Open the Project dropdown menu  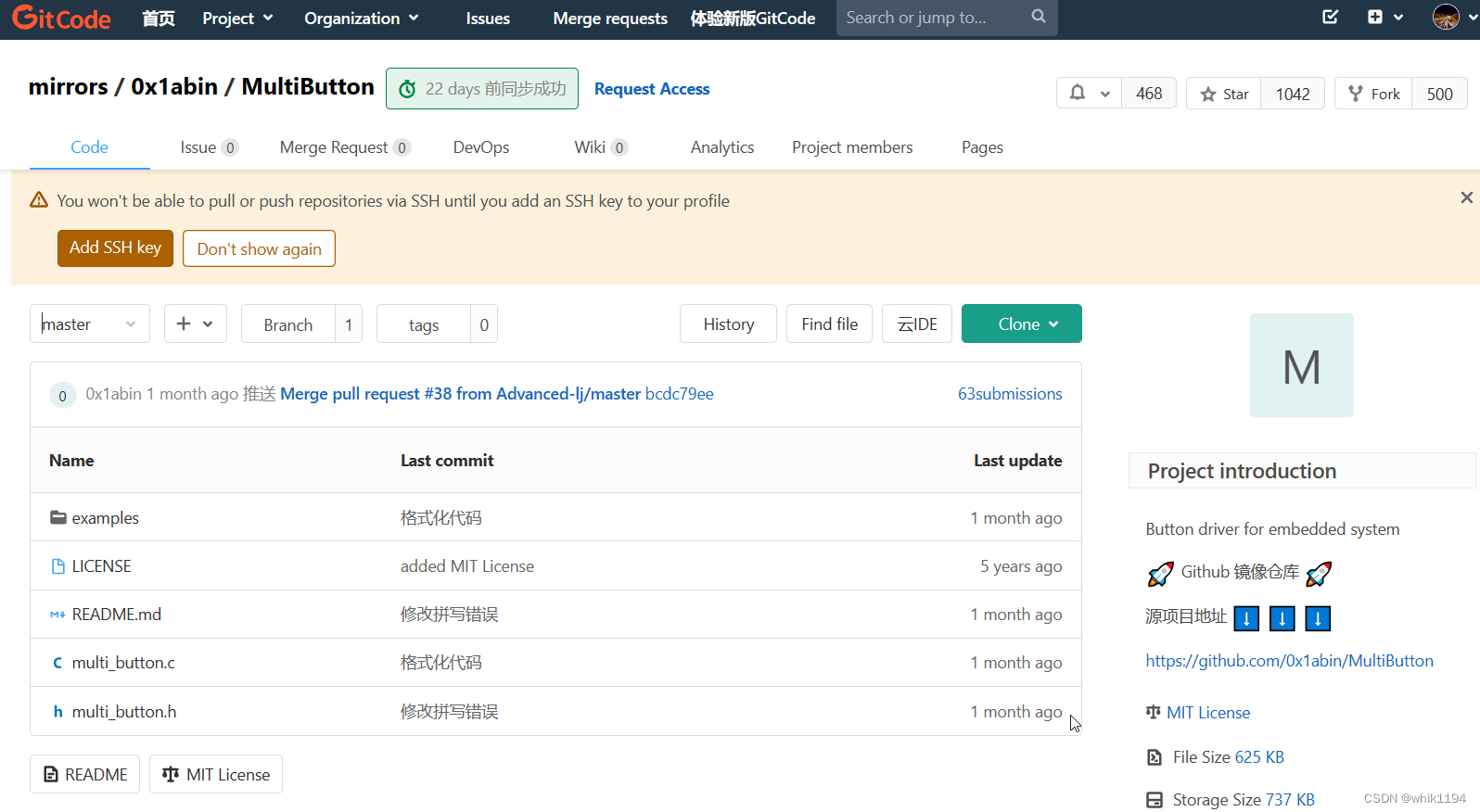[x=237, y=18]
